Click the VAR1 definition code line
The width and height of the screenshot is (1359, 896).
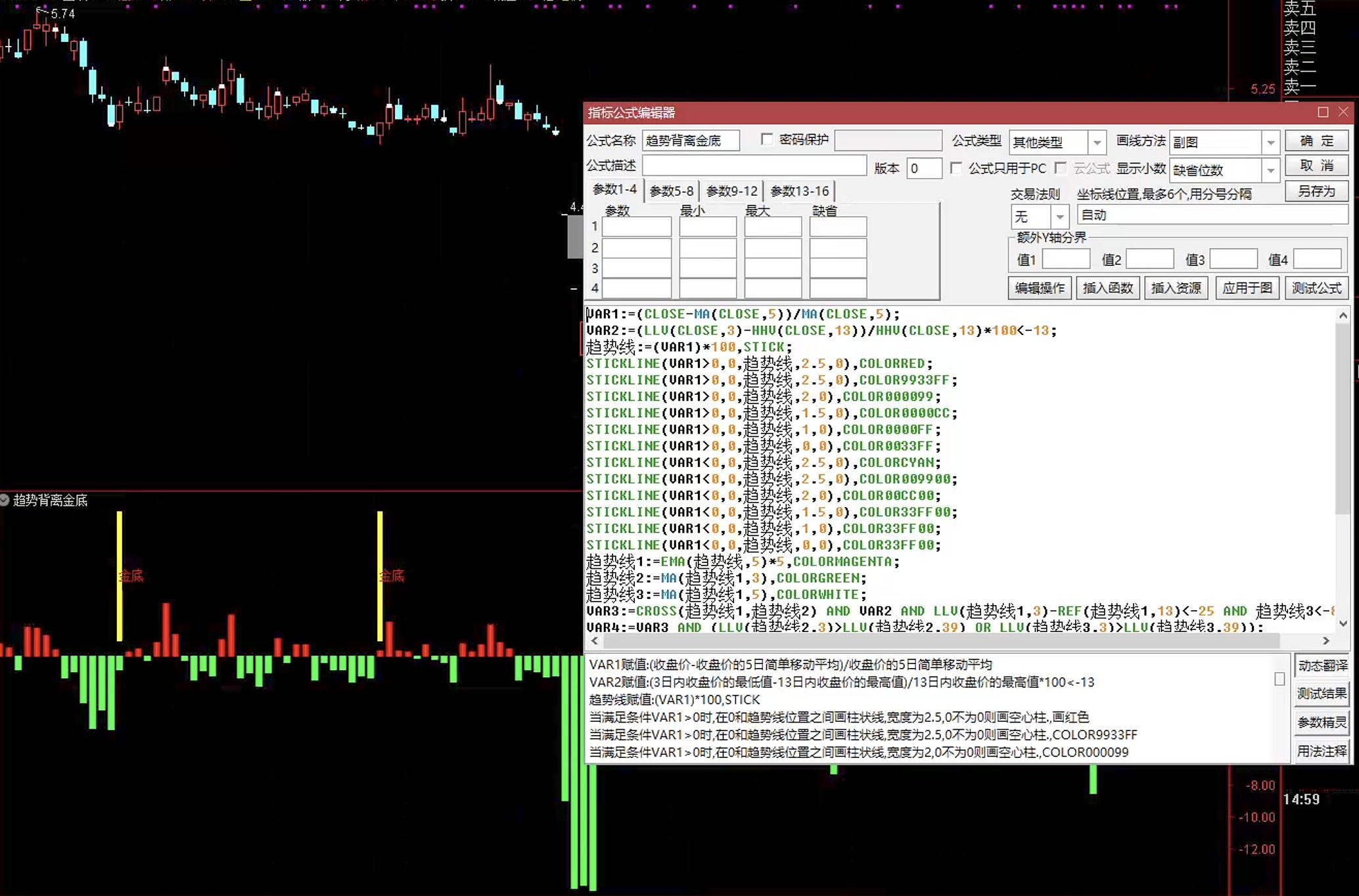[x=743, y=314]
